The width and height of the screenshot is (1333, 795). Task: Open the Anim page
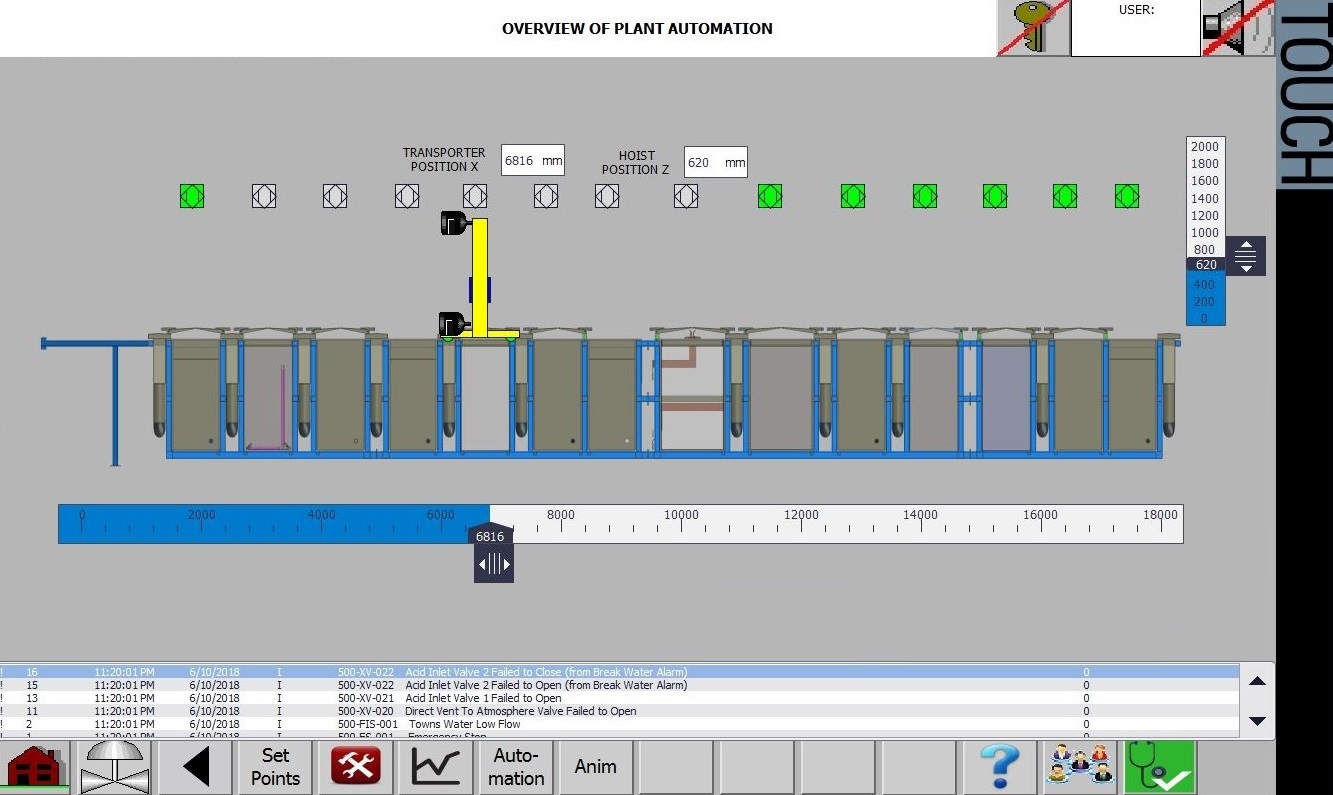point(596,767)
